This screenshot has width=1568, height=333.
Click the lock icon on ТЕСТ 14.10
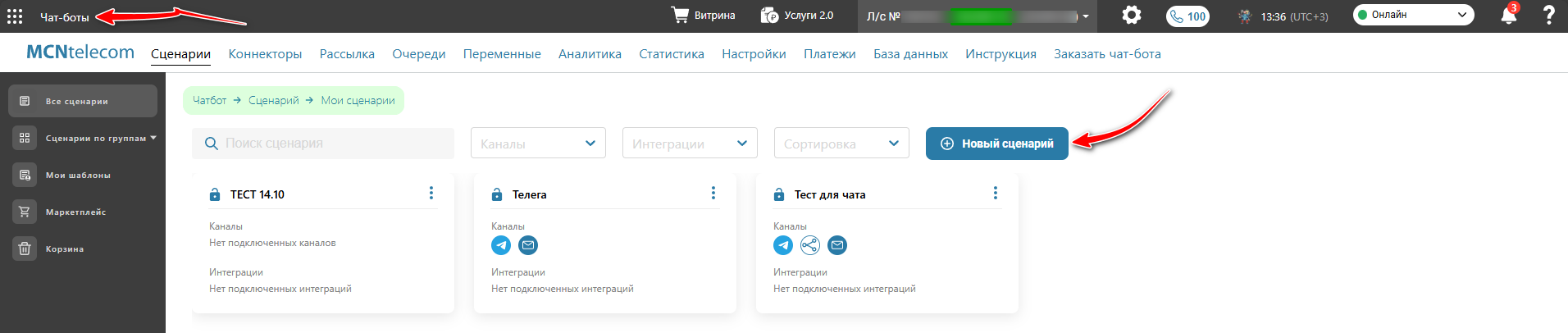215,194
